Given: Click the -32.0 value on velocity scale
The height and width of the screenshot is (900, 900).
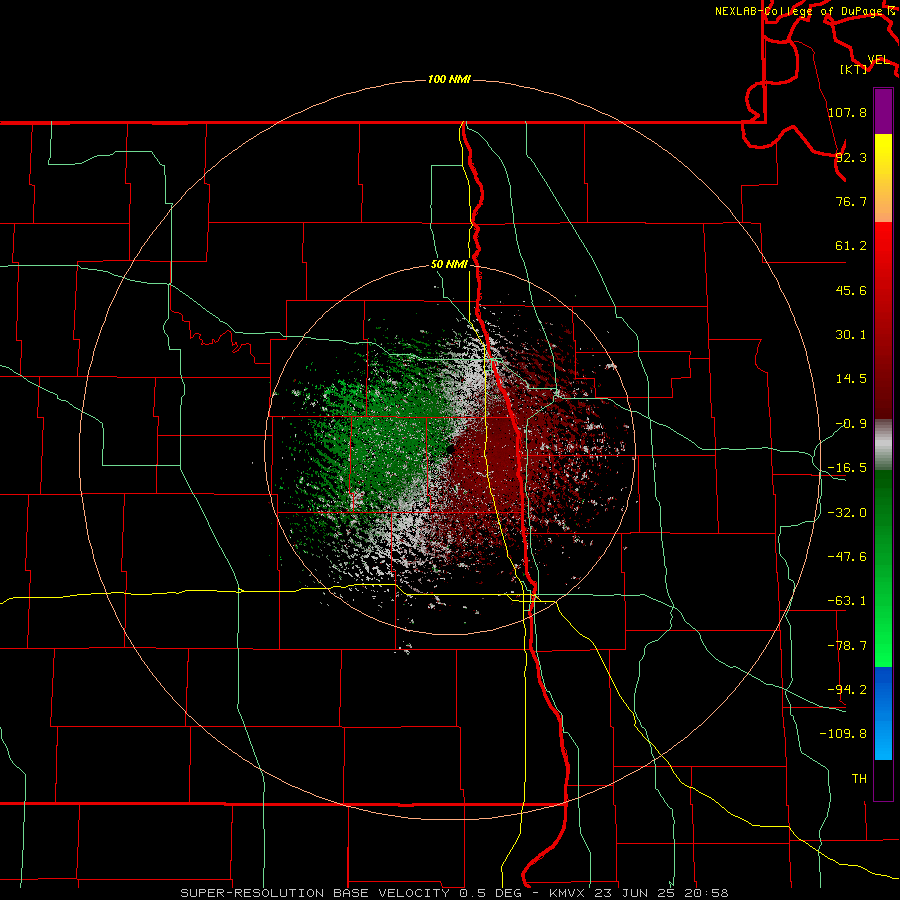Looking at the screenshot, I should click(x=847, y=513).
